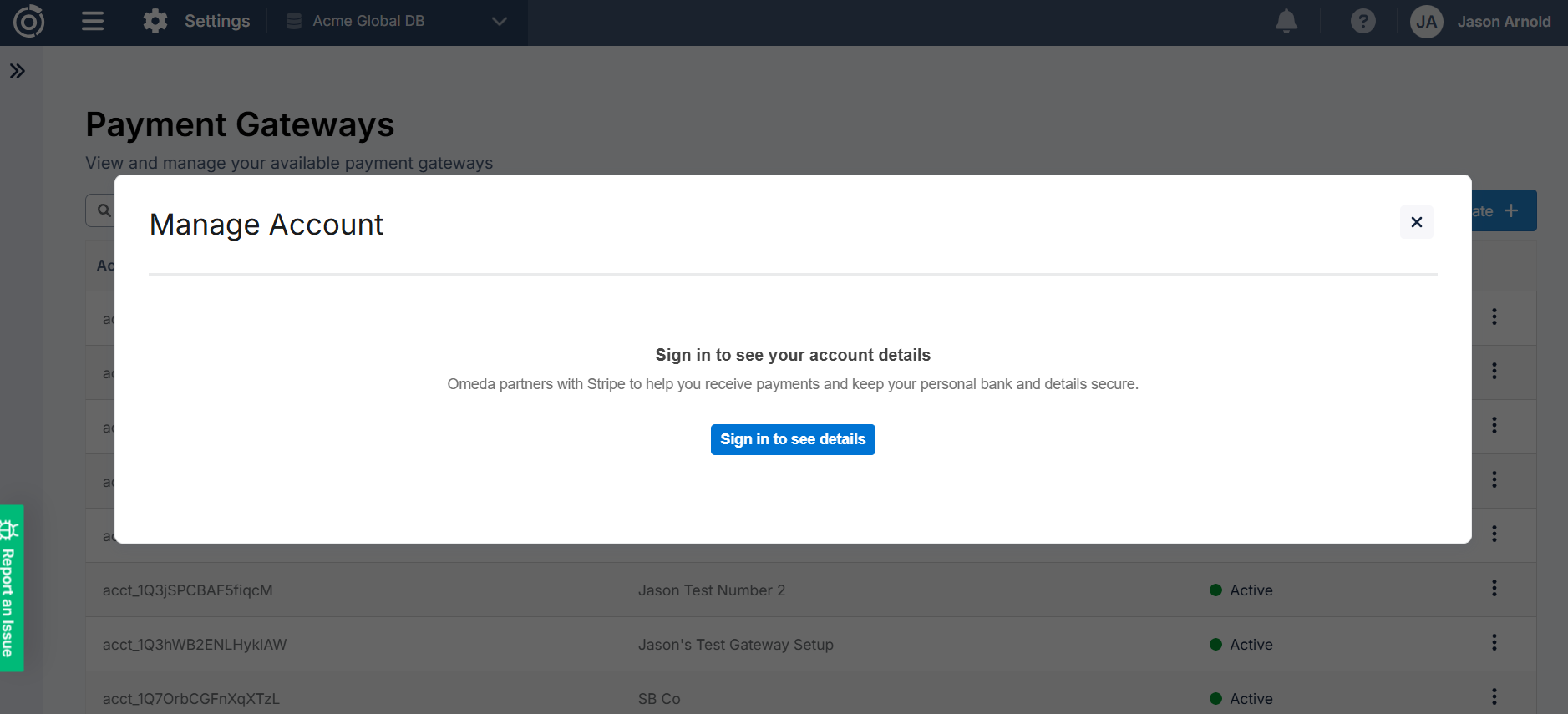Image resolution: width=1568 pixels, height=714 pixels.
Task: Open kebab menu for SB Co row
Action: click(x=1494, y=696)
